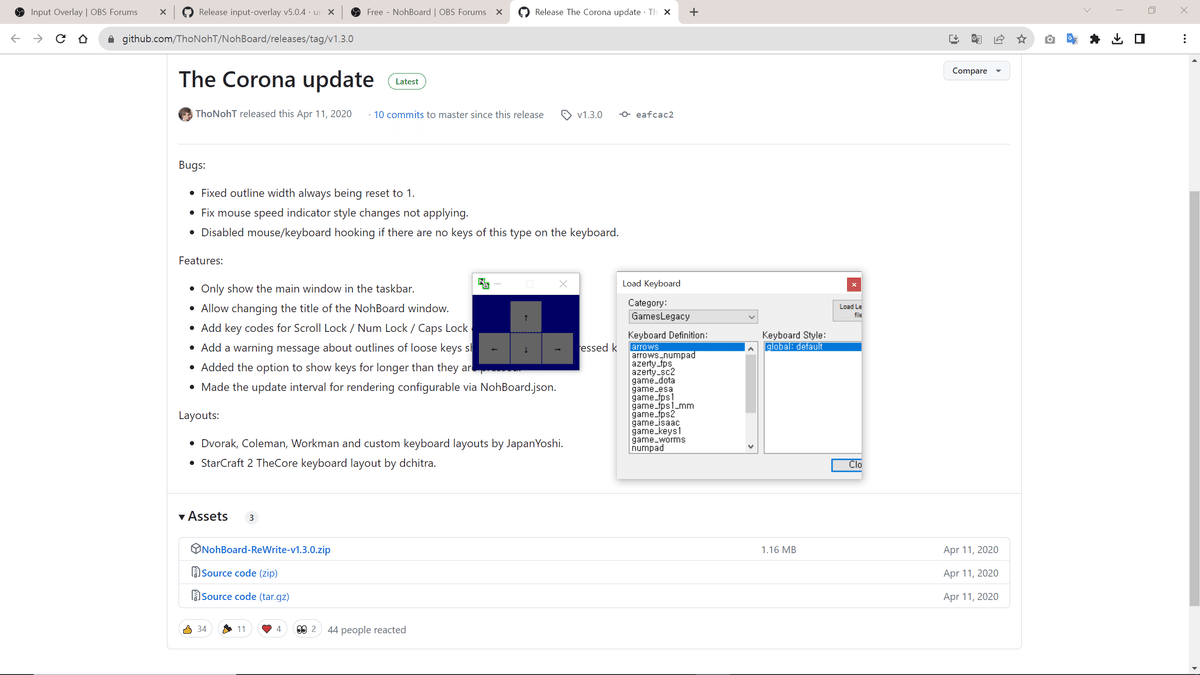The image size is (1200, 675).
Task: Click the Latest release badge
Action: (x=407, y=81)
